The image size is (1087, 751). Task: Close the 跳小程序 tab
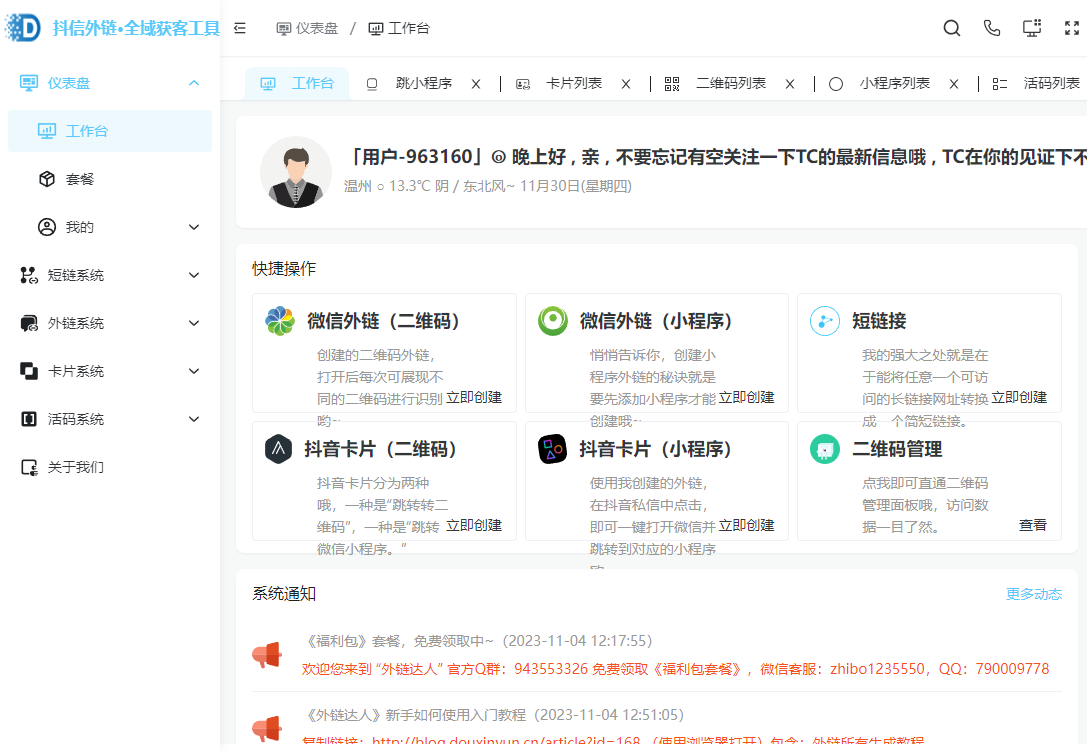click(x=476, y=84)
